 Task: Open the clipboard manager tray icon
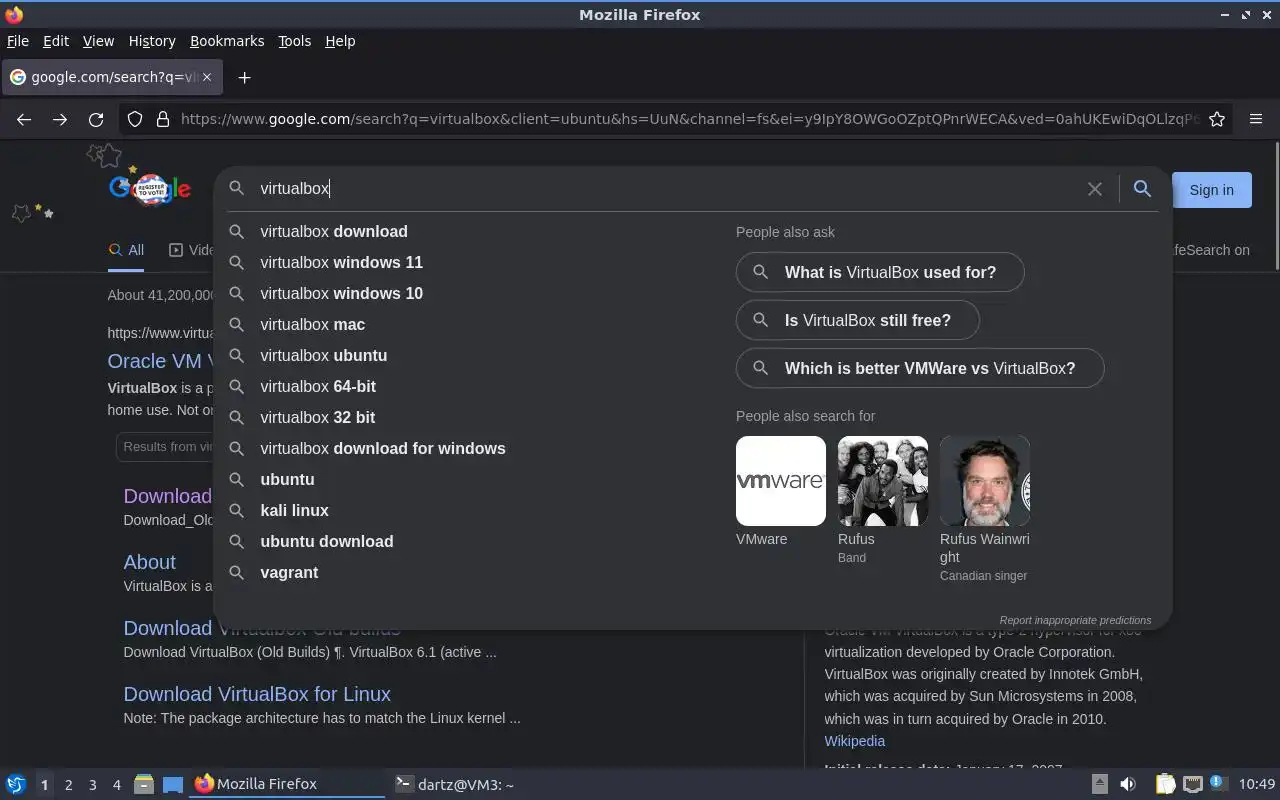[1166, 784]
